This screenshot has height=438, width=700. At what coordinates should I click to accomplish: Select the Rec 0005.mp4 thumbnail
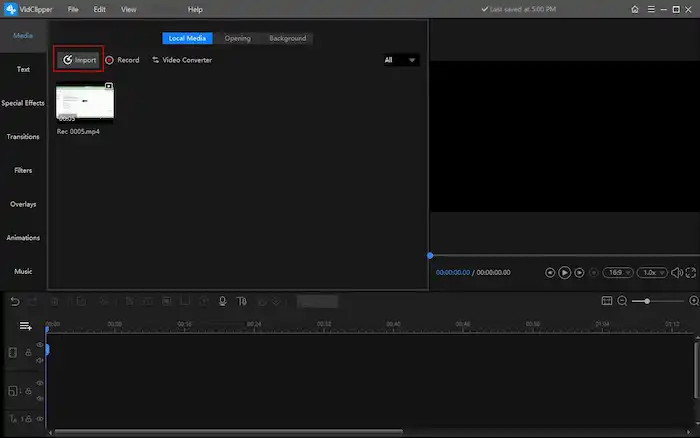pos(85,102)
